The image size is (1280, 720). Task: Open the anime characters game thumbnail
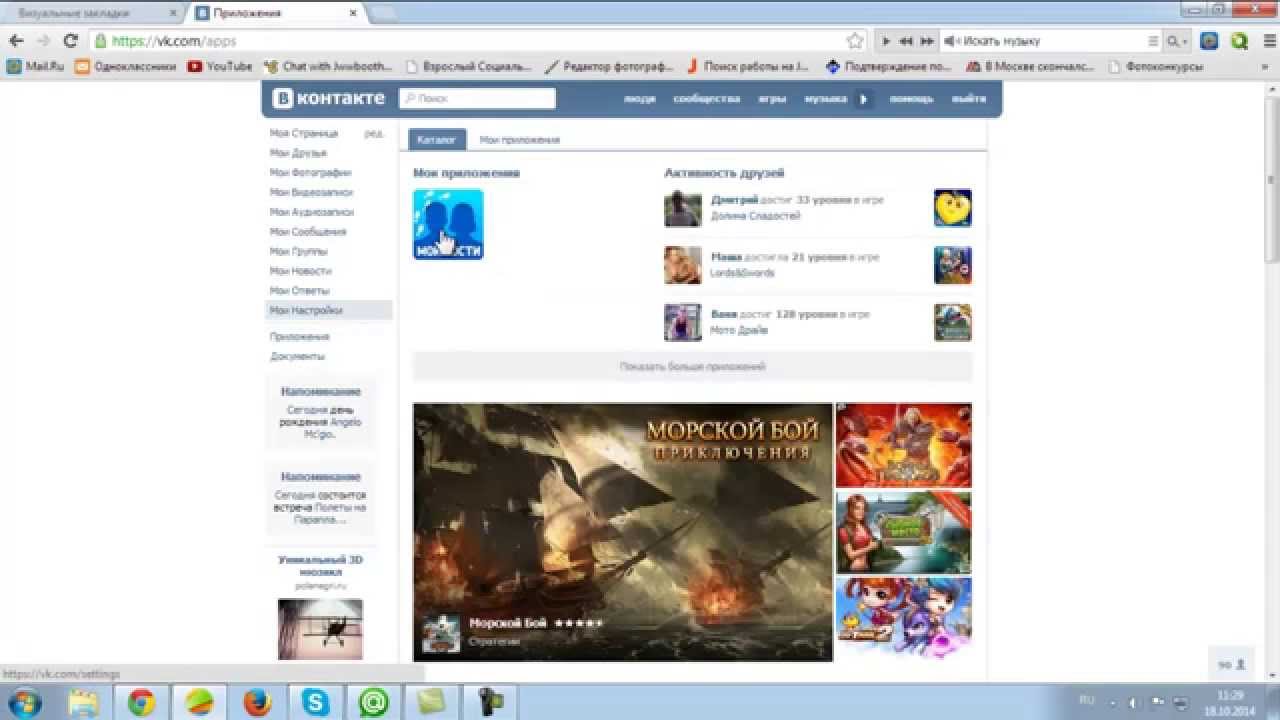(903, 619)
